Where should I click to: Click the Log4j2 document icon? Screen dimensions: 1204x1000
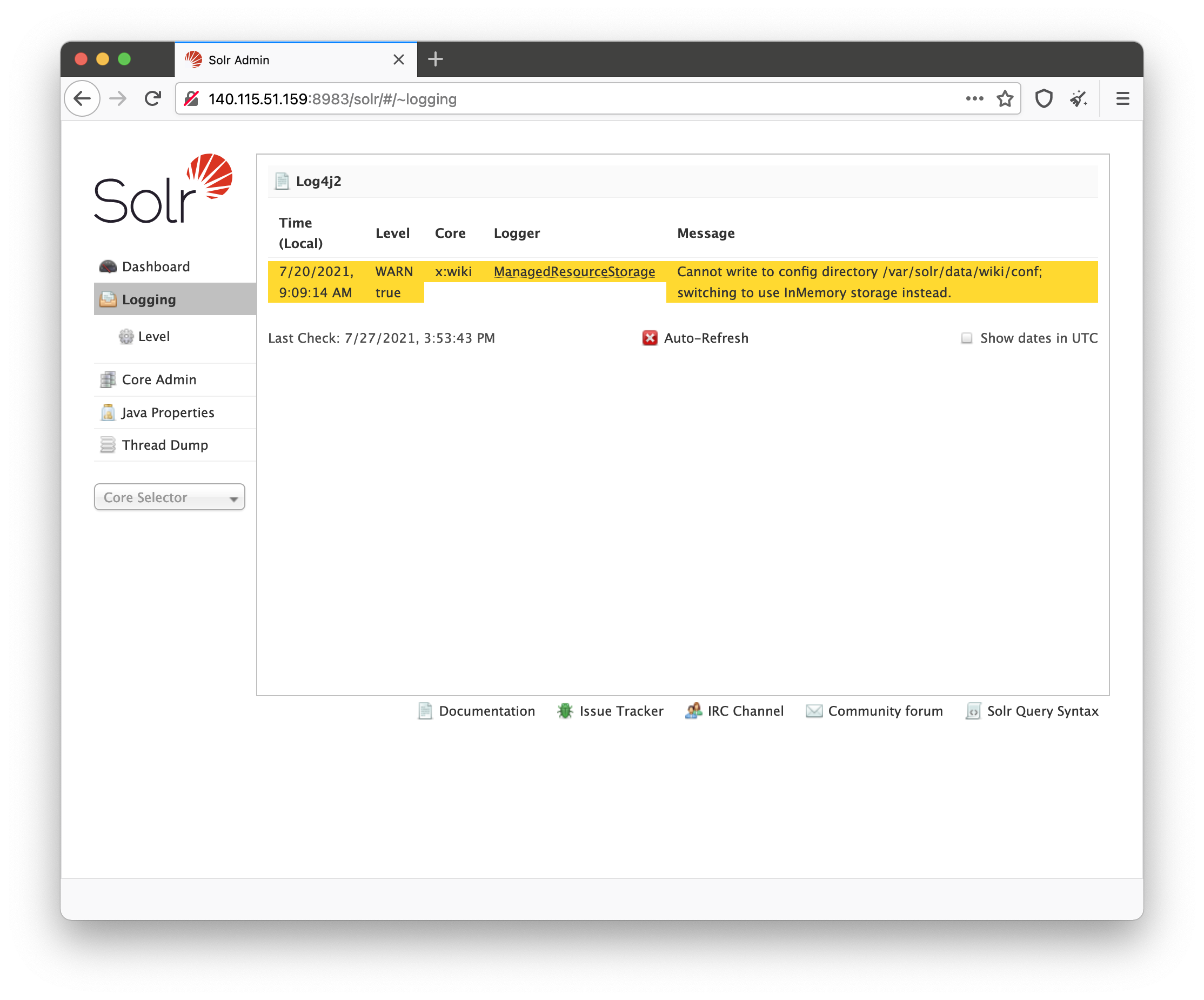(x=282, y=181)
